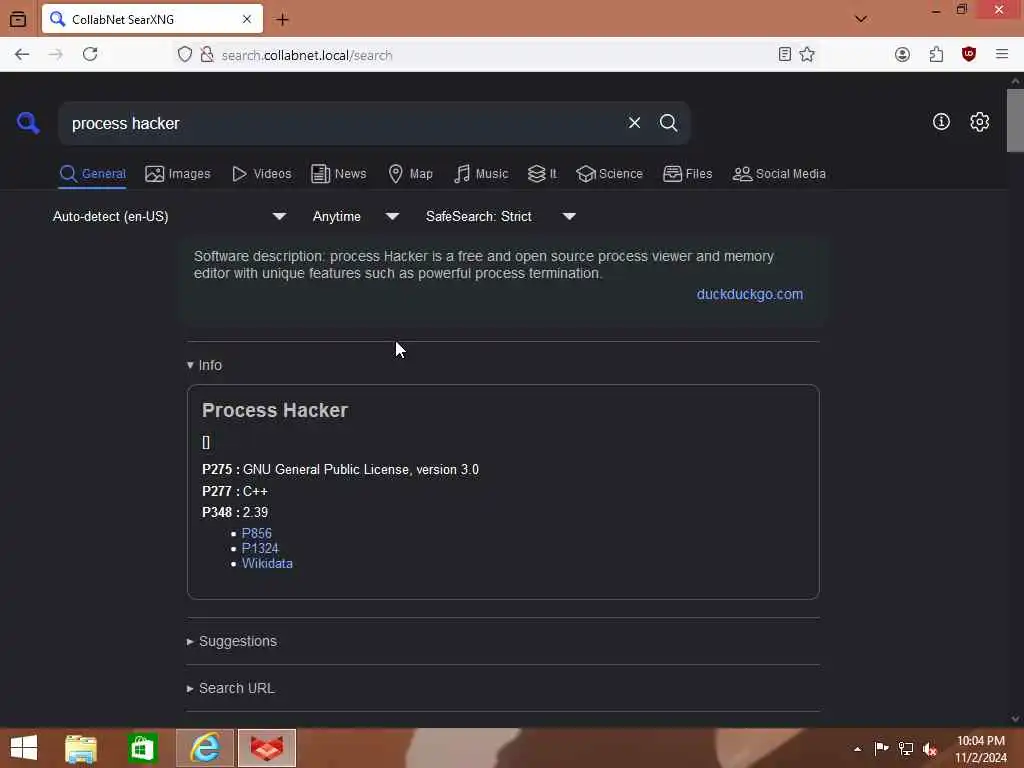Screen dimensions: 1024x768
Task: Switch to the Files category
Action: click(687, 174)
